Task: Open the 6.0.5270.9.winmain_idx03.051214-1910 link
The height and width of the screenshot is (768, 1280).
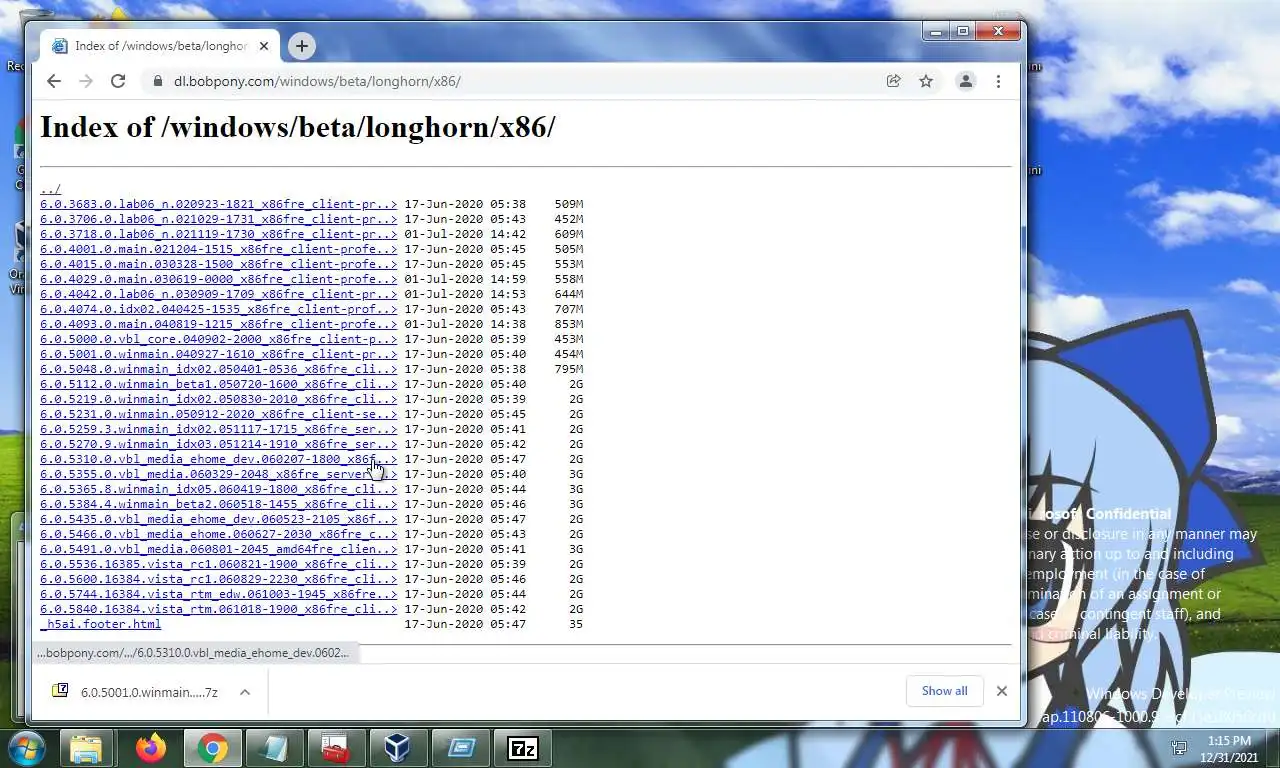Action: click(x=218, y=444)
